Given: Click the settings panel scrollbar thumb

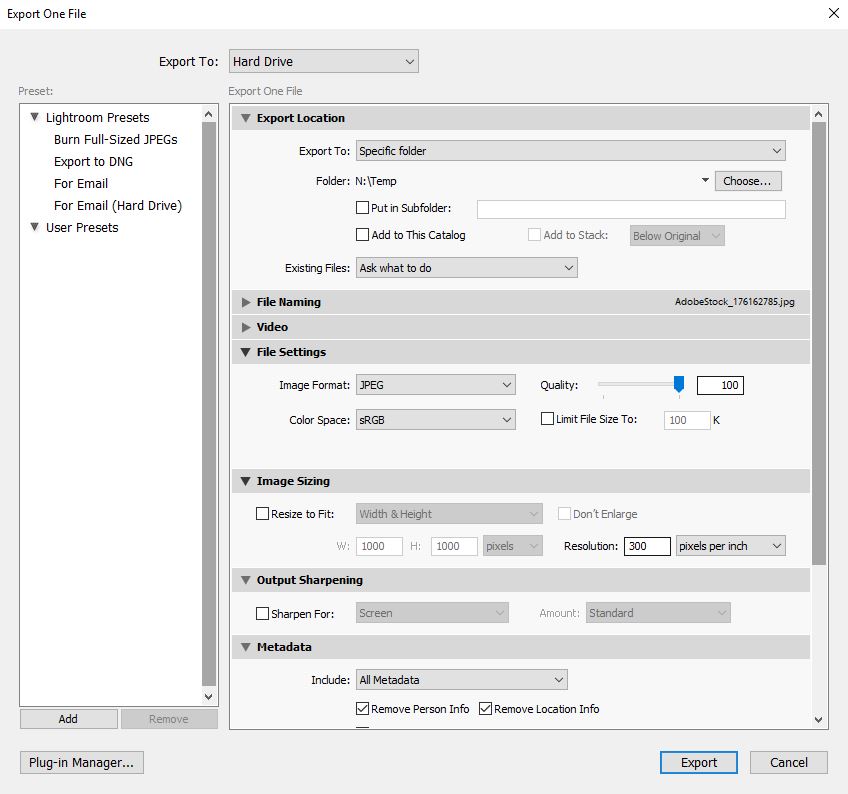Looking at the screenshot, I should (x=819, y=343).
